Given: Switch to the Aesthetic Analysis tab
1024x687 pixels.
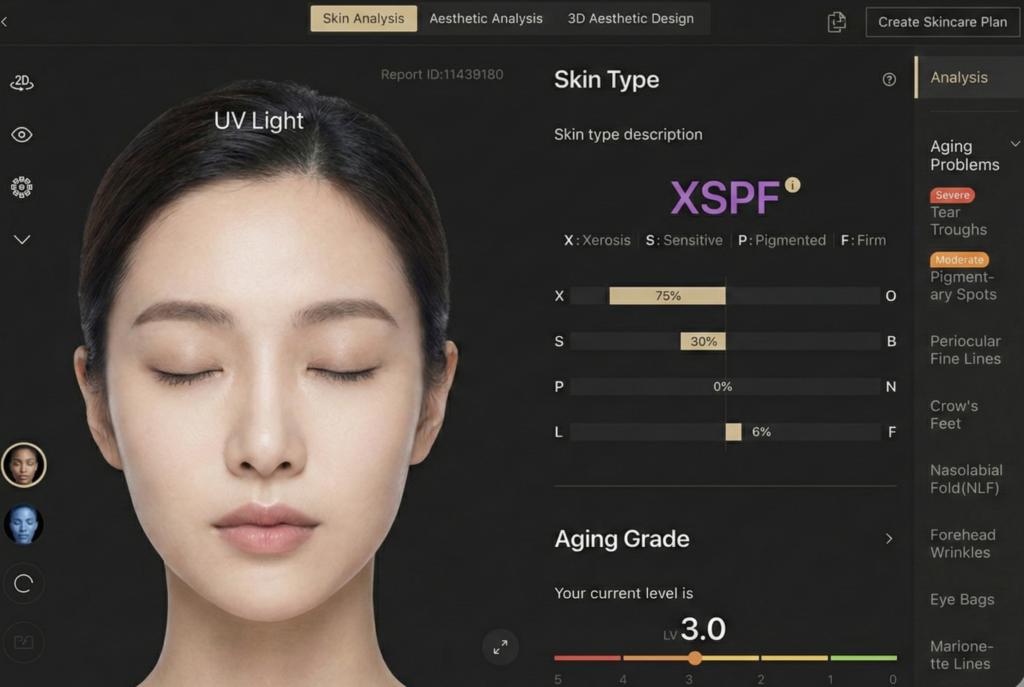Looking at the screenshot, I should coord(486,19).
